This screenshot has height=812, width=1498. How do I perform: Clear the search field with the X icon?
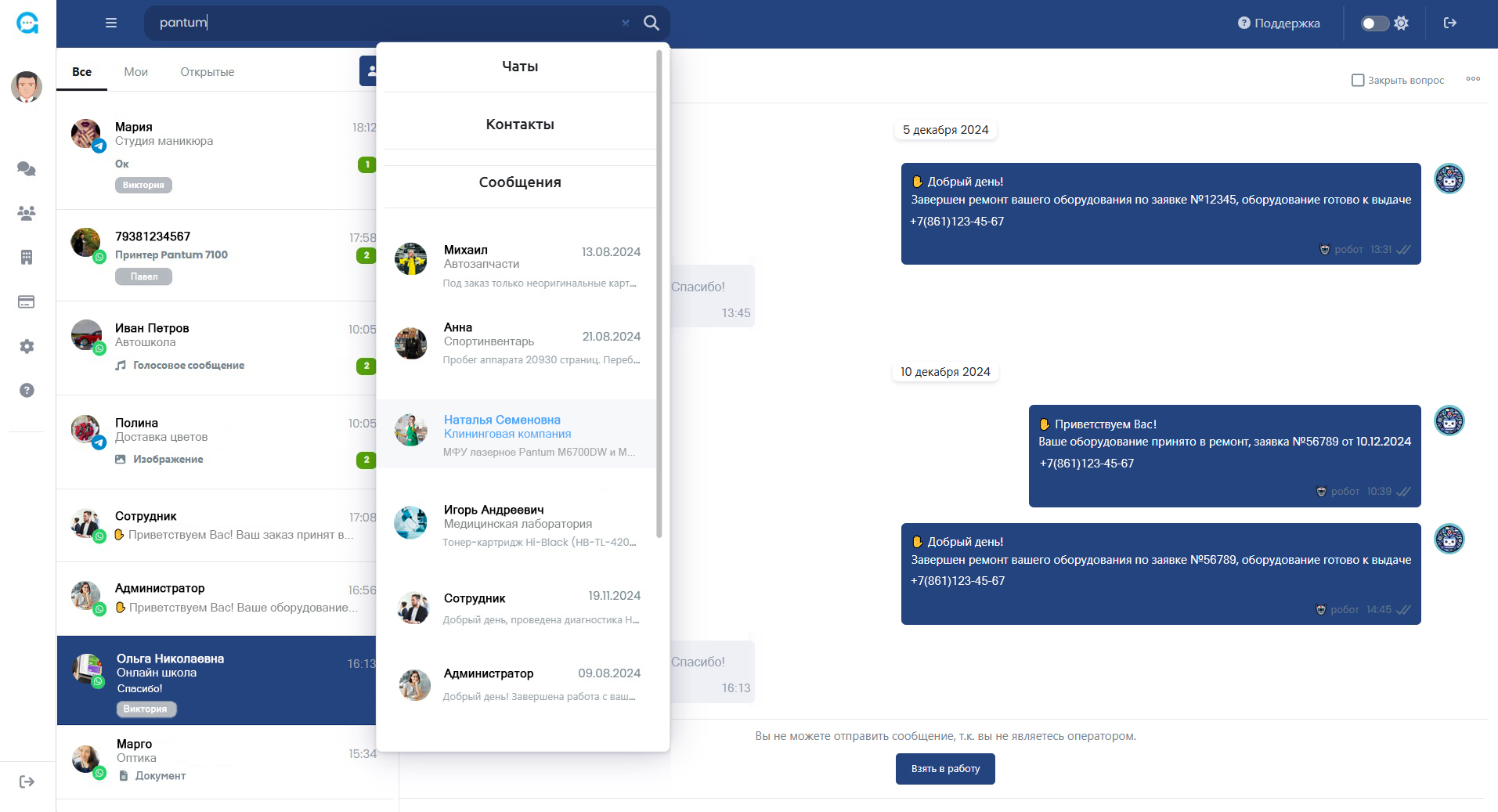point(626,23)
